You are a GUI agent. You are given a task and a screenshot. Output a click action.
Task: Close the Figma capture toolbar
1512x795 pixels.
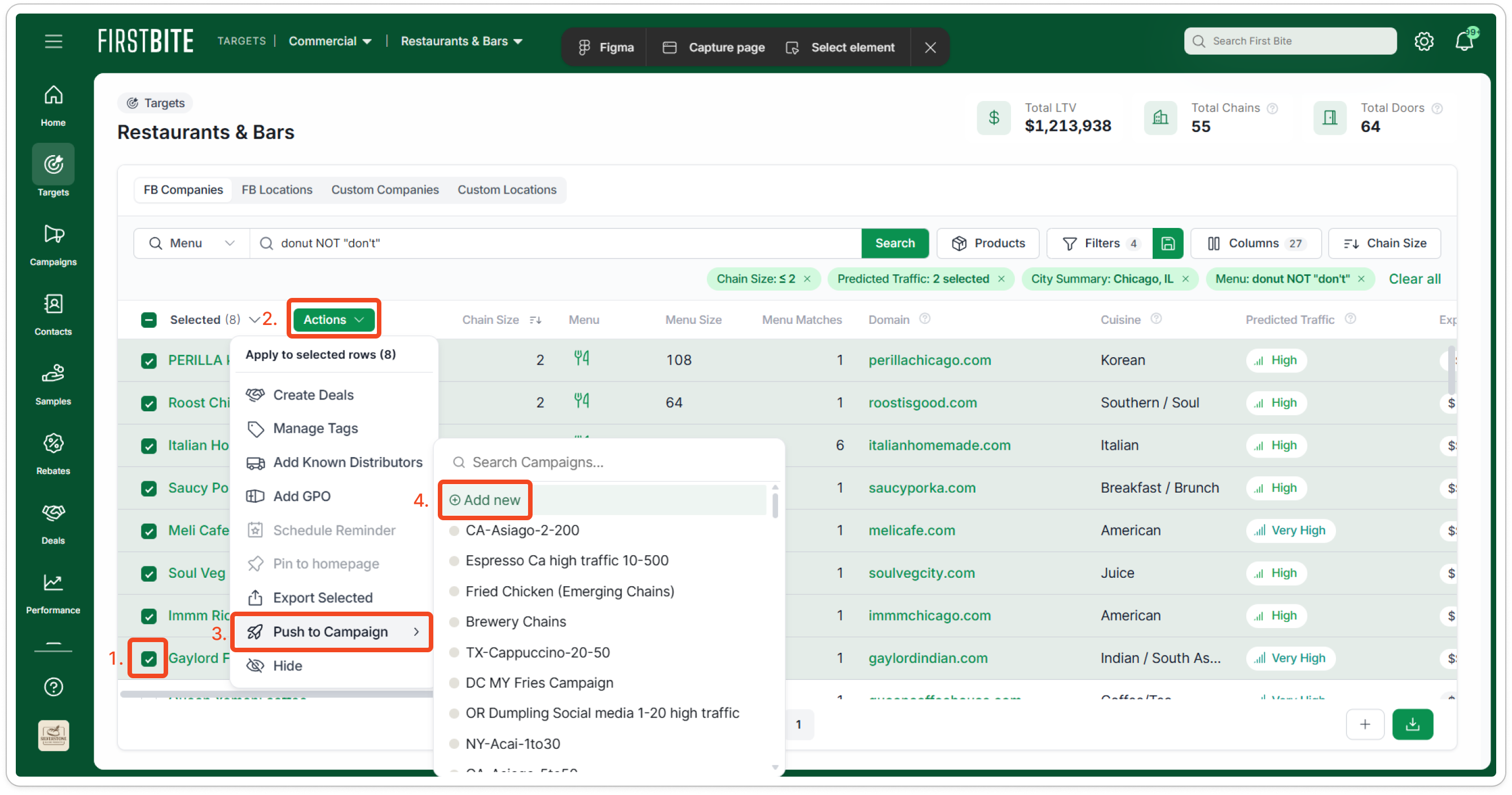(930, 47)
